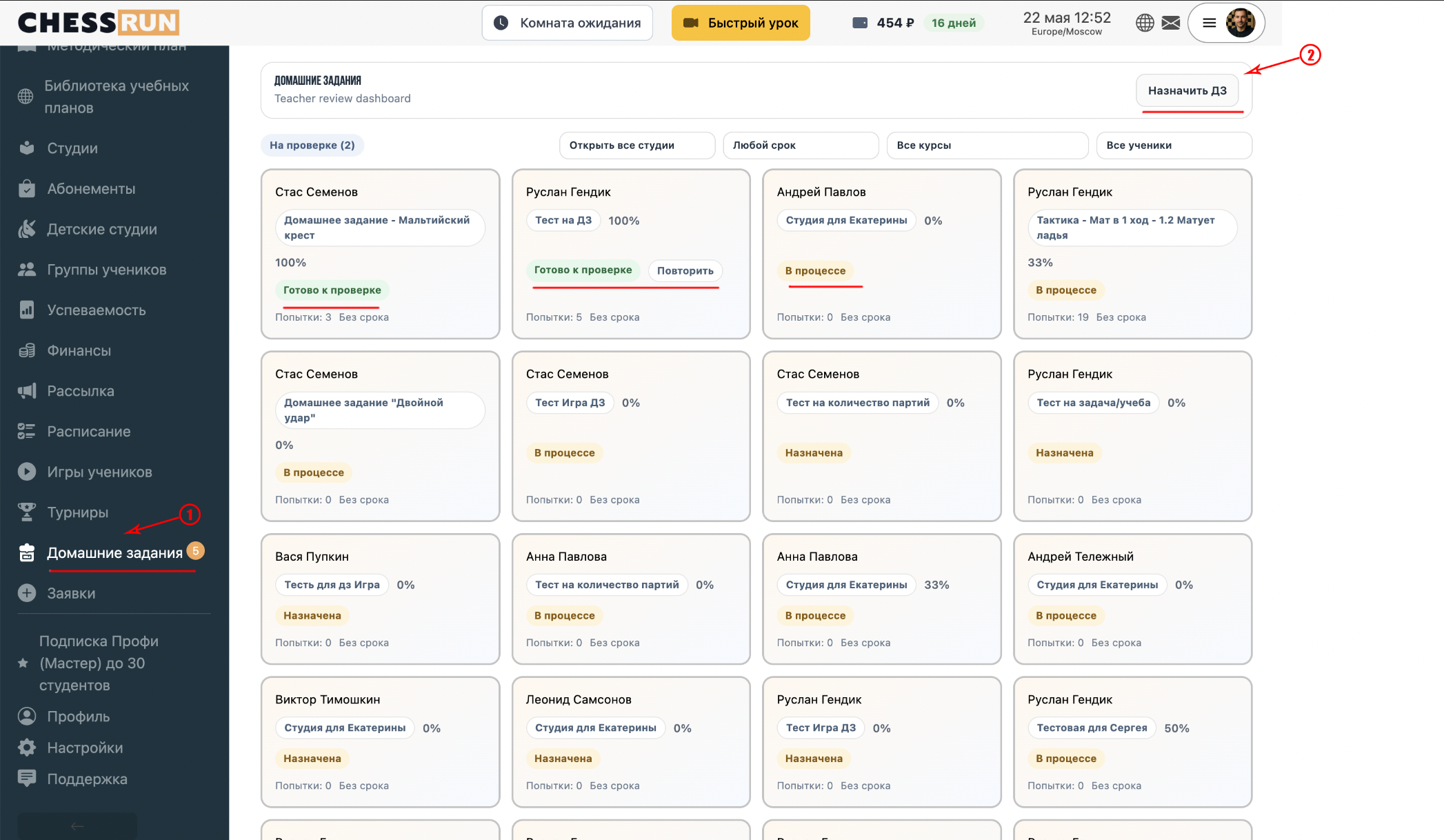The height and width of the screenshot is (840, 1444).
Task: Start a Быстрый урок
Action: 741,23
